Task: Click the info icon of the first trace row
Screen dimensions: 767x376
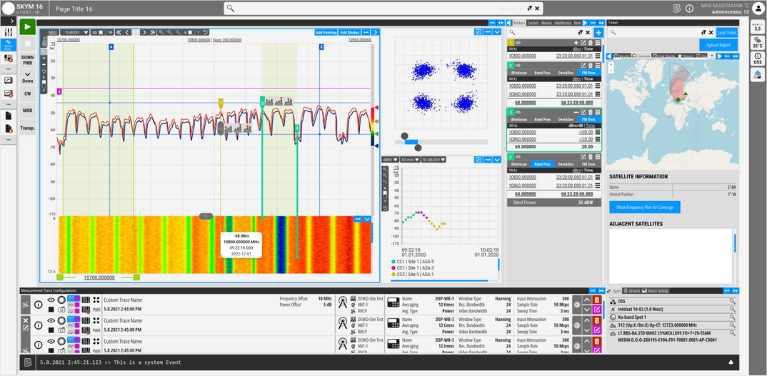Action: [38, 305]
